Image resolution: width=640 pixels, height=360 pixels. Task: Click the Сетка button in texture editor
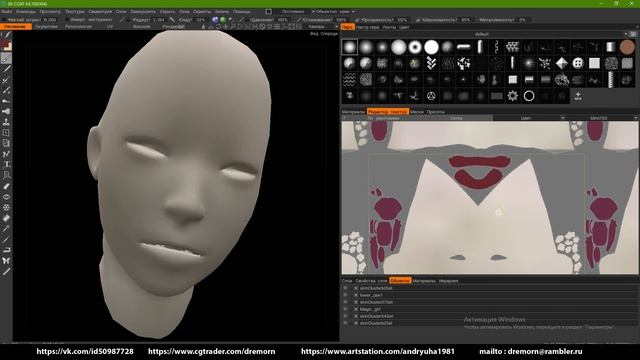coord(456,118)
